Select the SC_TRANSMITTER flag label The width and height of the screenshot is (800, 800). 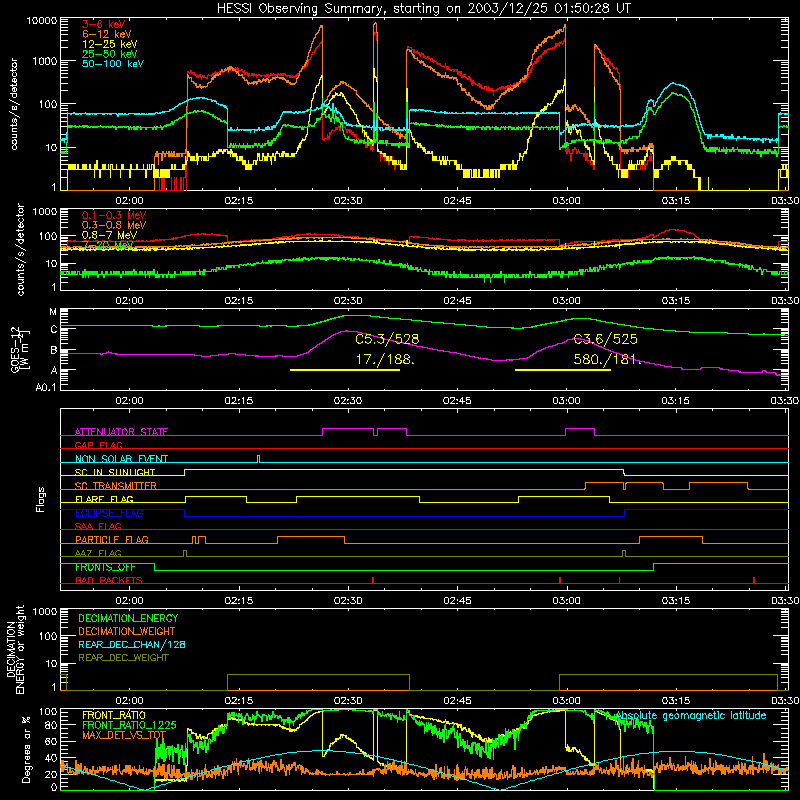[116, 486]
